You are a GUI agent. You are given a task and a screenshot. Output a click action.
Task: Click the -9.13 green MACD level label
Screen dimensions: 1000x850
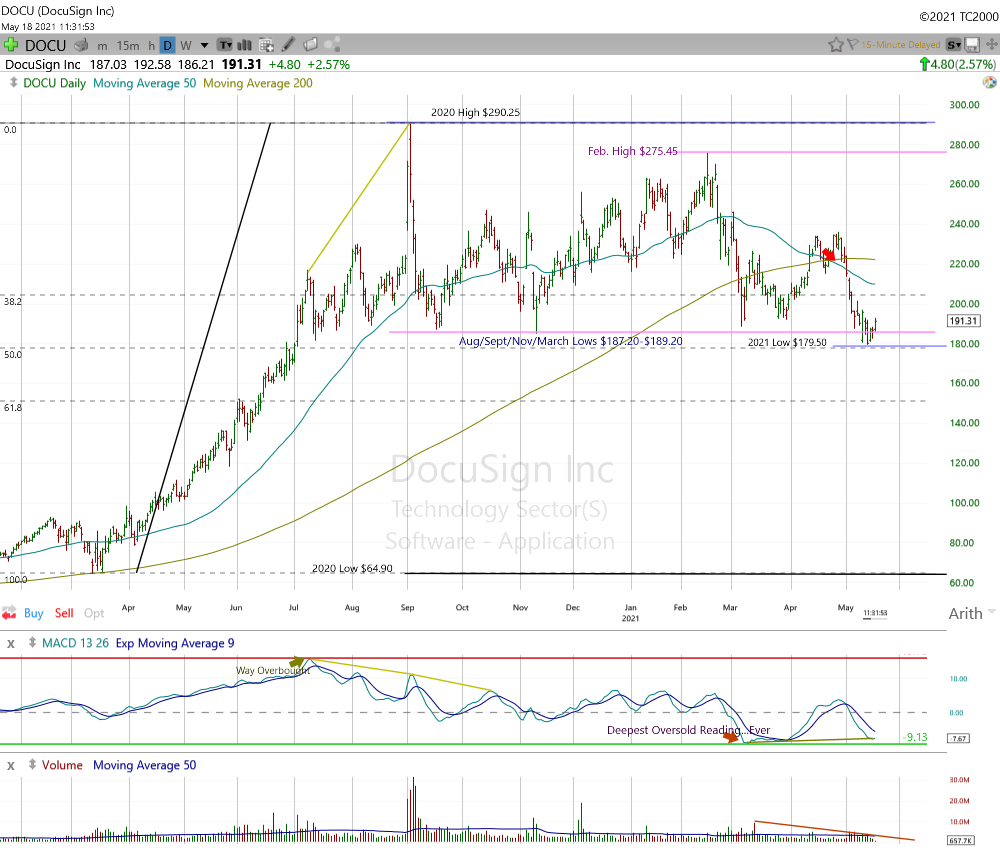tap(915, 737)
